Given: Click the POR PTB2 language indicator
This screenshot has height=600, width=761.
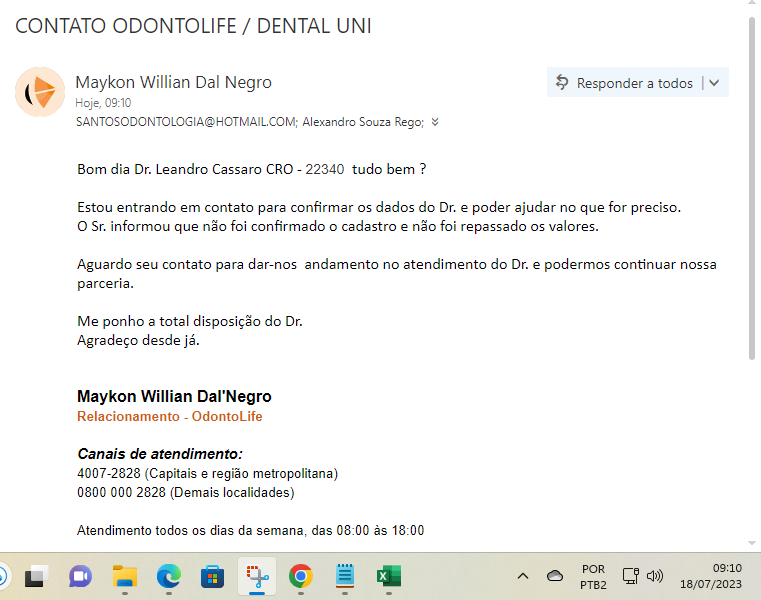Looking at the screenshot, I should (593, 577).
